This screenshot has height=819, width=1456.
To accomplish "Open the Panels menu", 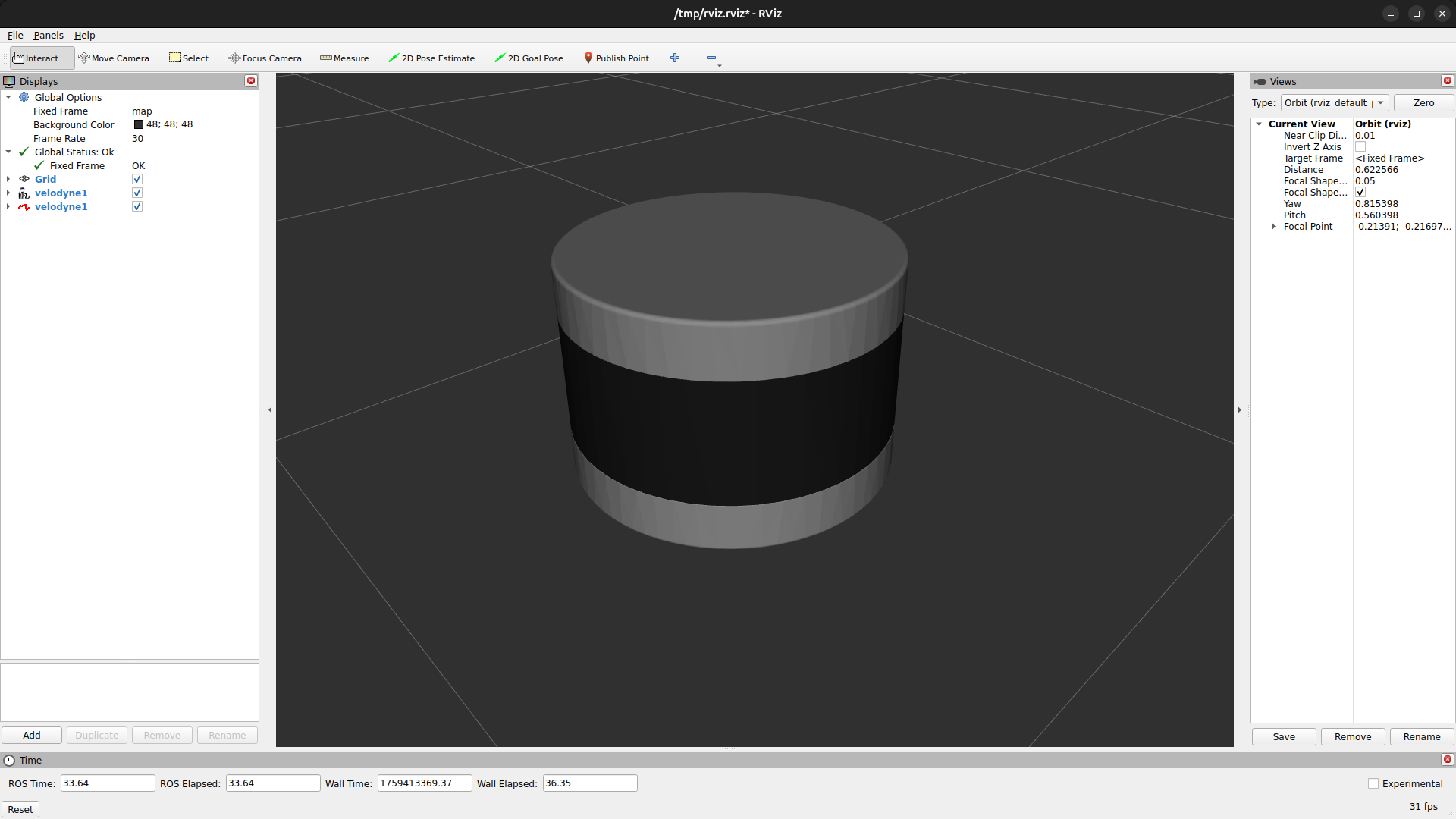I will click(49, 36).
